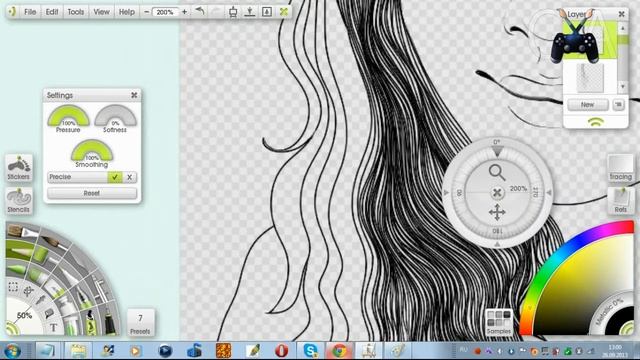Screen dimensions: 640x360
Task: Close the Settings panel
Action: pos(134,95)
